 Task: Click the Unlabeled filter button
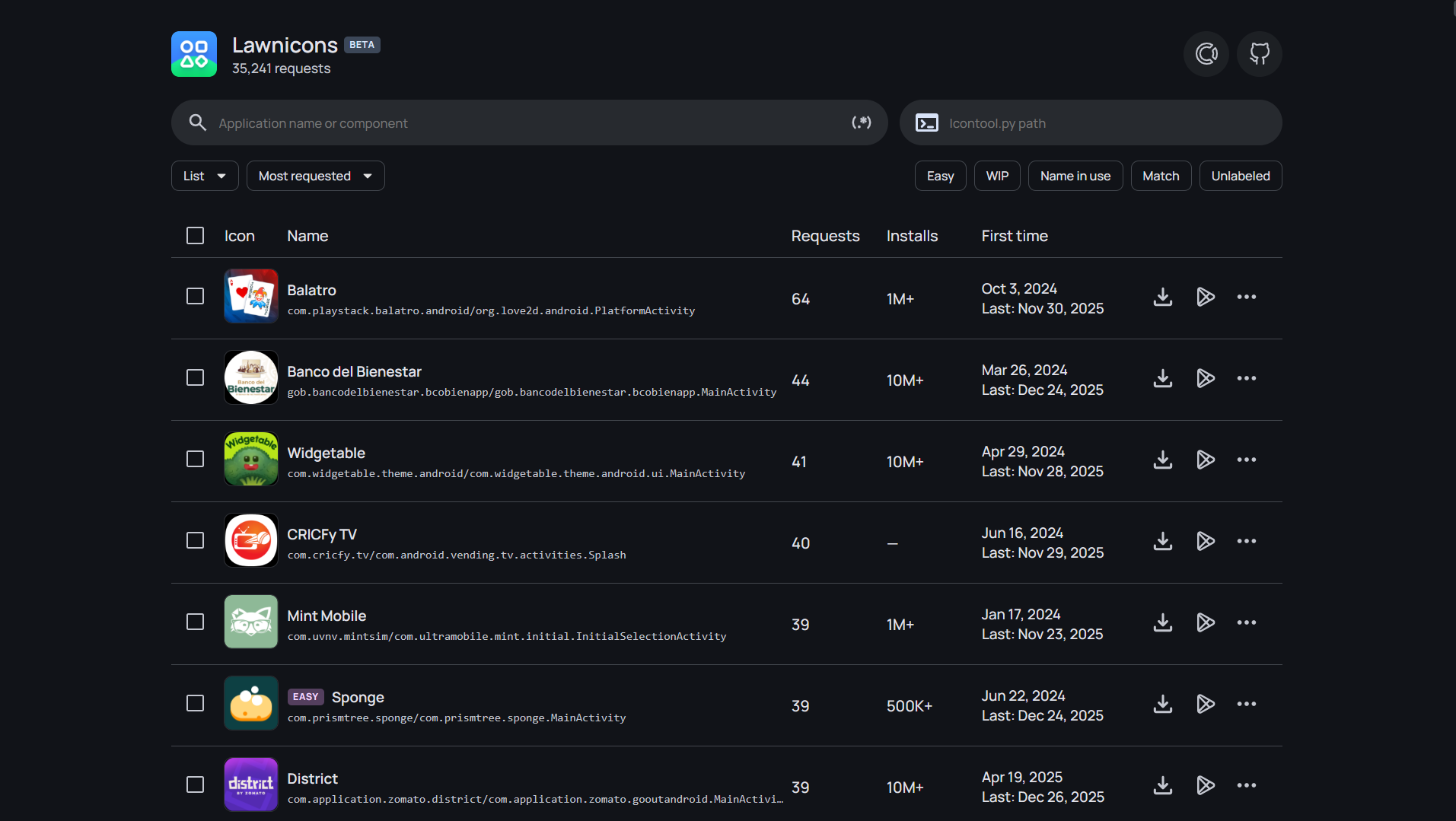(1240, 175)
